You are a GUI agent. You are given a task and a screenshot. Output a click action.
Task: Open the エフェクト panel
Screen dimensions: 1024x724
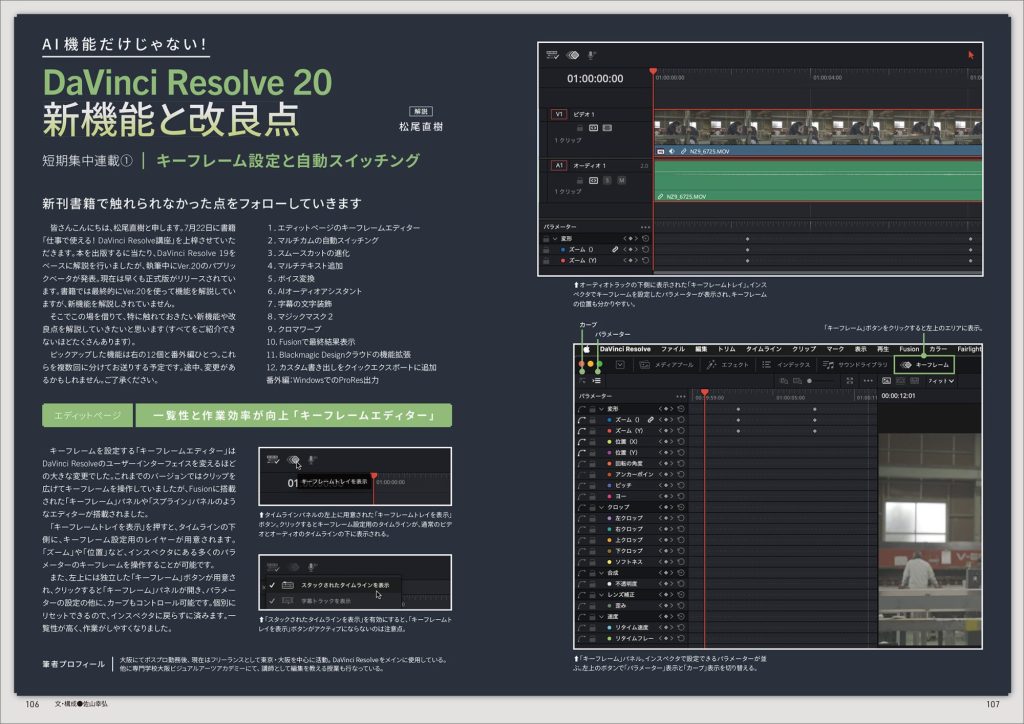(728, 365)
